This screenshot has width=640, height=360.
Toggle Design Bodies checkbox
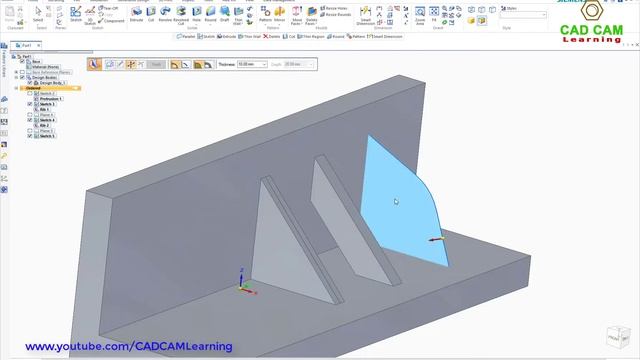click(x=22, y=77)
